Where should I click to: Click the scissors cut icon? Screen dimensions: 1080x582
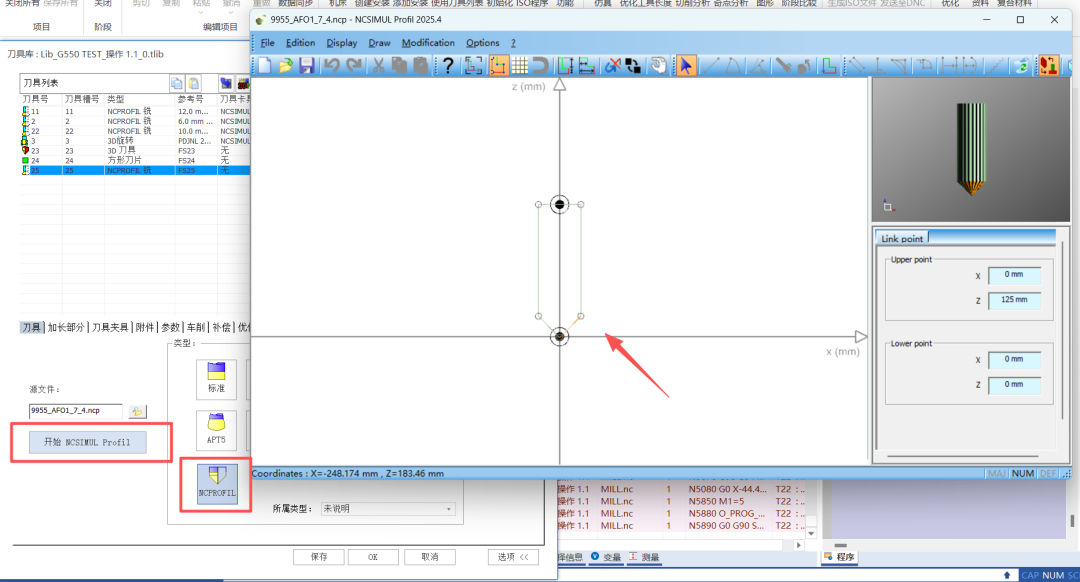click(x=378, y=65)
